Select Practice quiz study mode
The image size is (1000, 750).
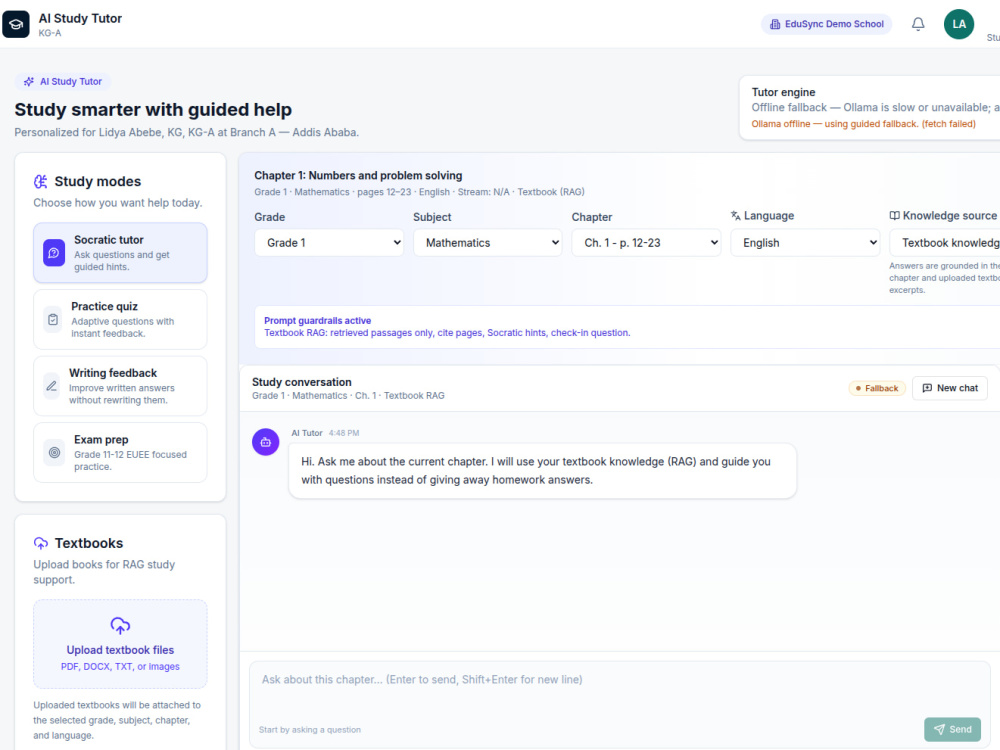pyautogui.click(x=120, y=320)
